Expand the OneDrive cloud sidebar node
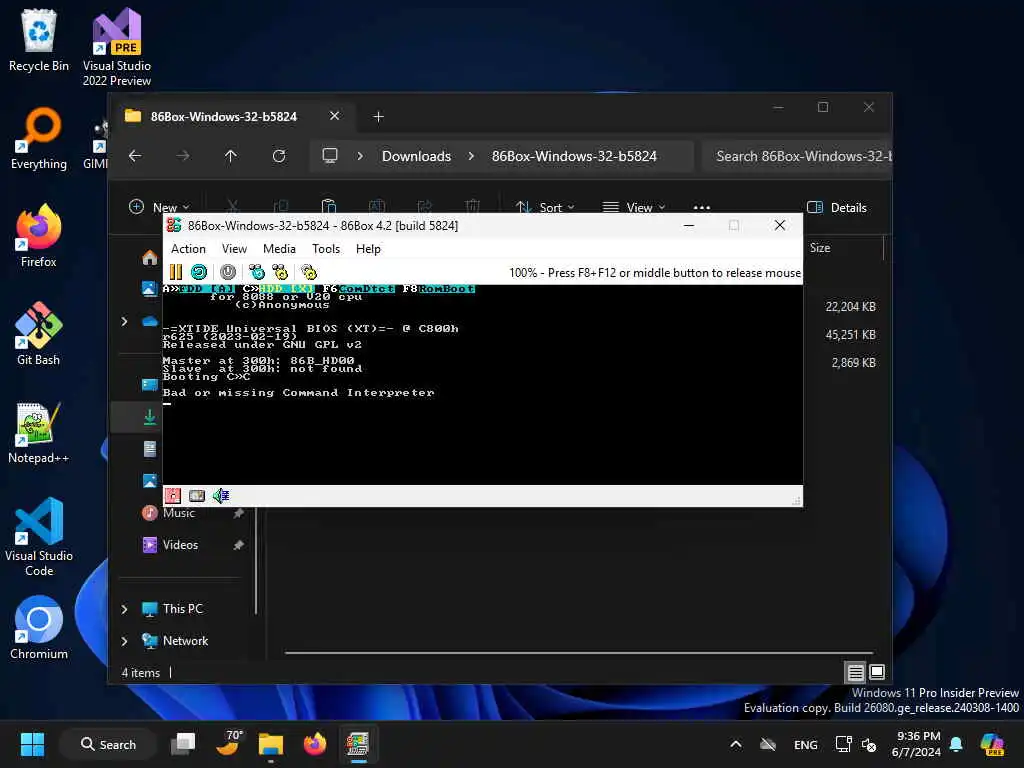The height and width of the screenshot is (768, 1024). (124, 321)
